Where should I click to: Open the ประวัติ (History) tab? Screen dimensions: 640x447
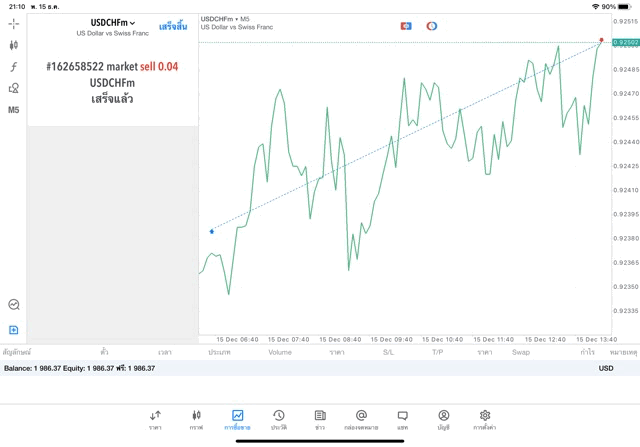tap(278, 419)
